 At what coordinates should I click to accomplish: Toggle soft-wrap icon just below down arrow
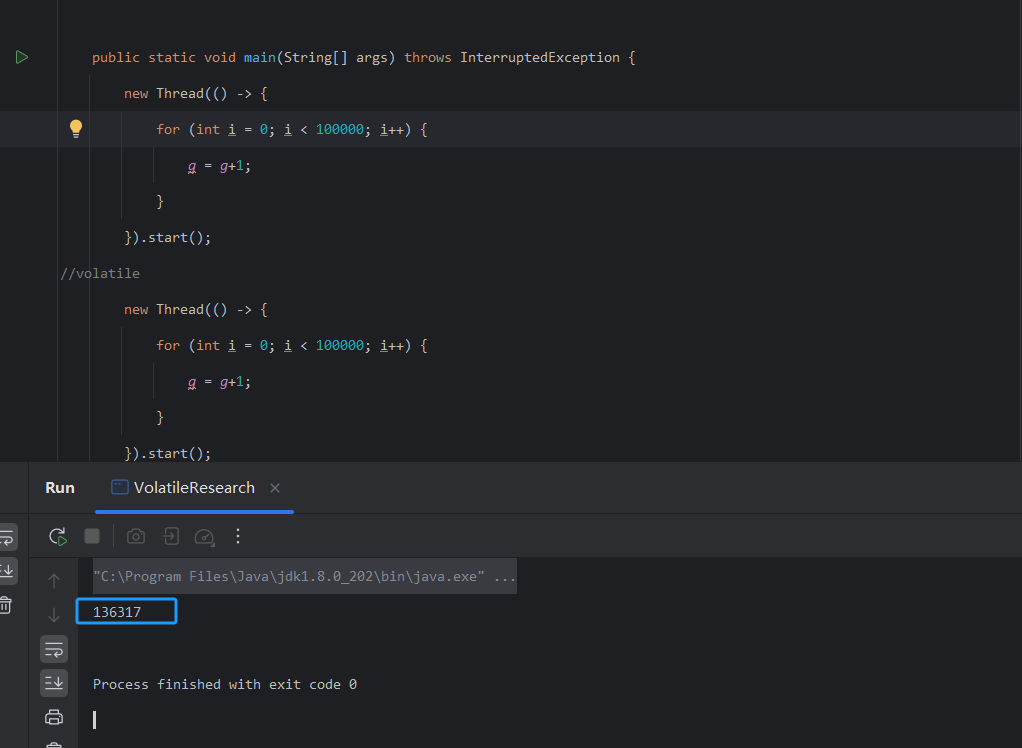pos(54,649)
